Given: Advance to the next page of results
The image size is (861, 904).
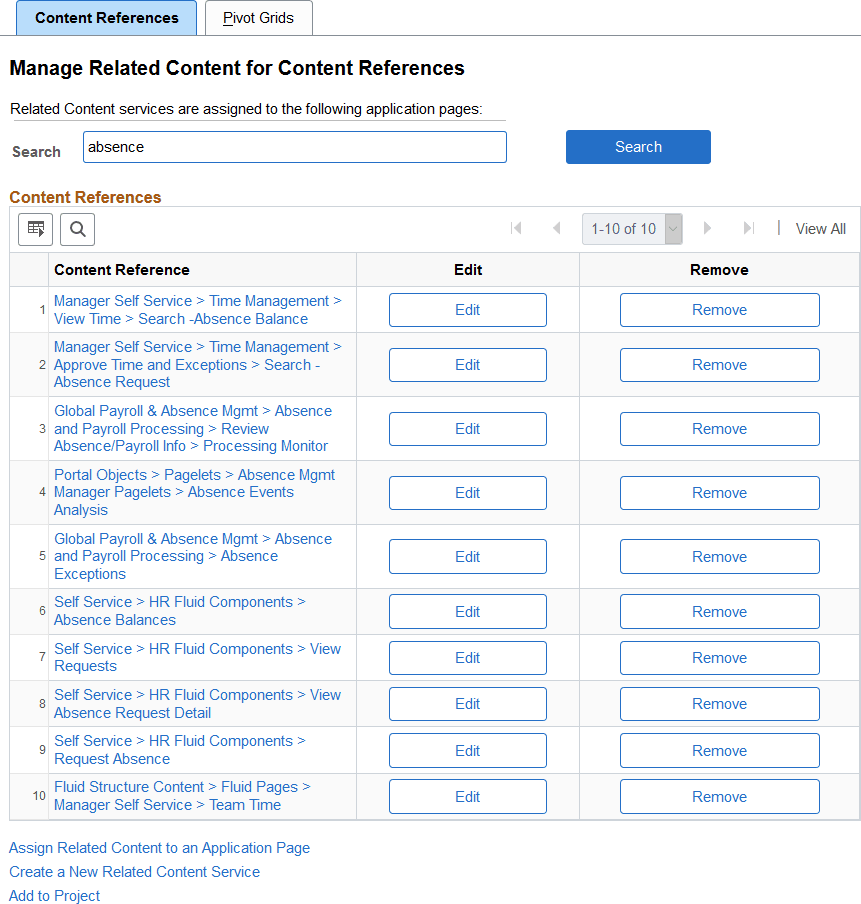Looking at the screenshot, I should point(707,228).
